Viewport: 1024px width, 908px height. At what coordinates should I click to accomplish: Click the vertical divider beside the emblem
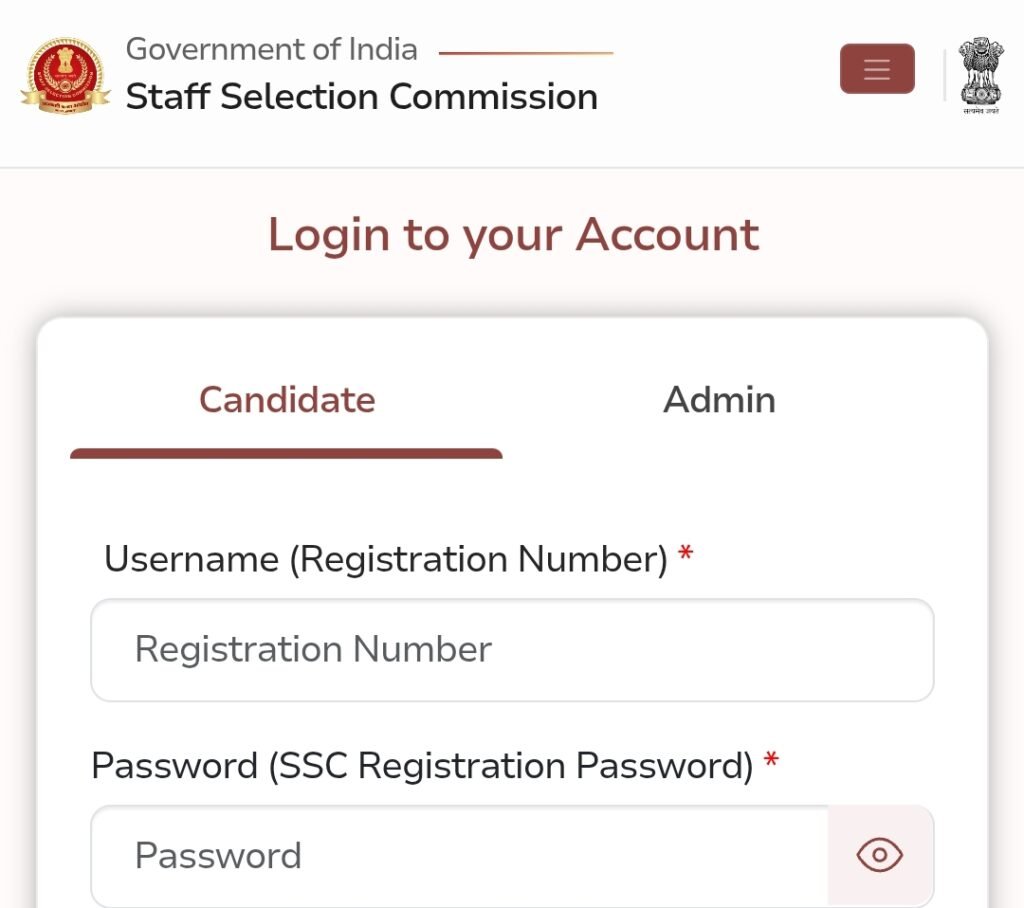click(x=945, y=75)
